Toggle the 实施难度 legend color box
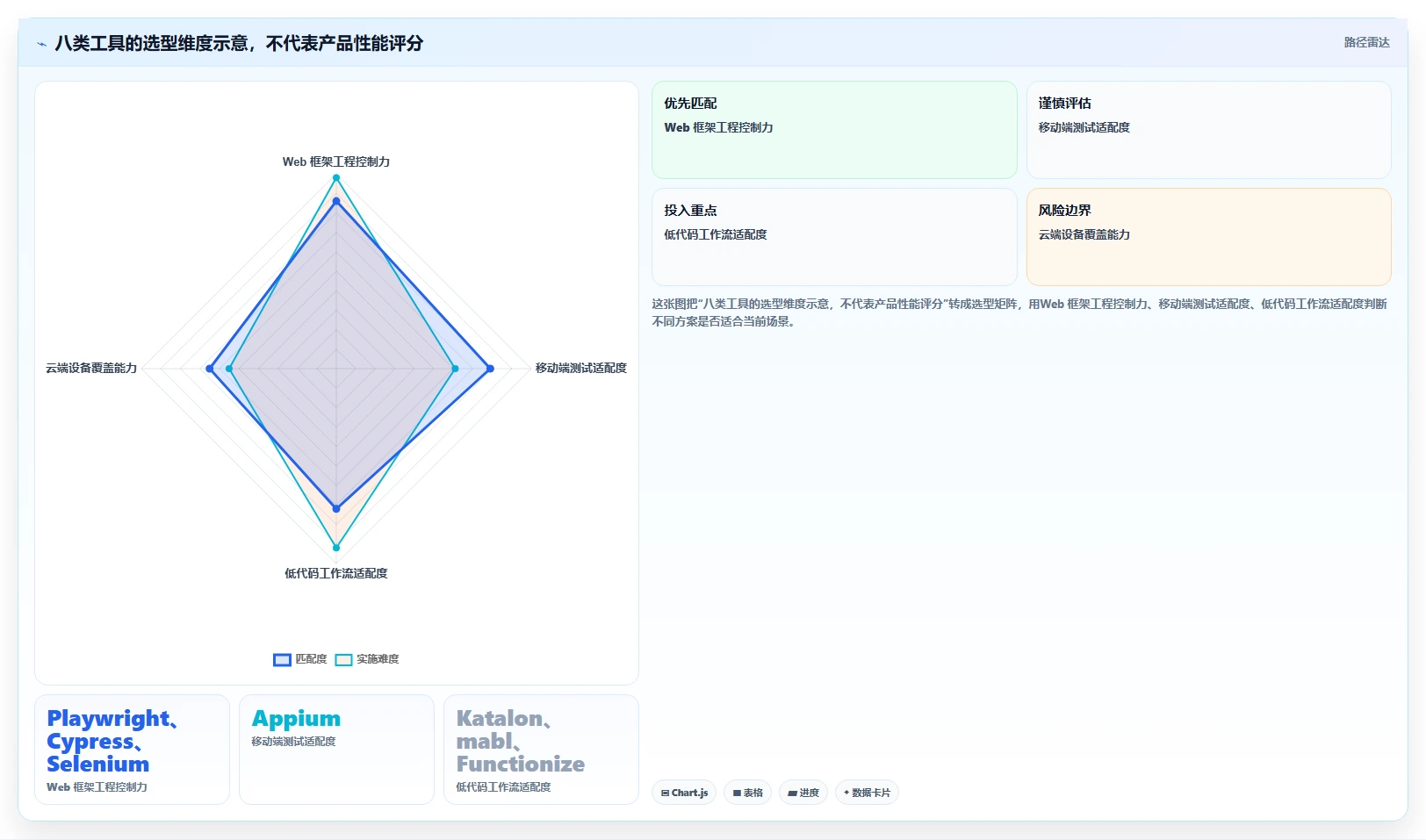Image resolution: width=1426 pixels, height=840 pixels. click(x=343, y=660)
